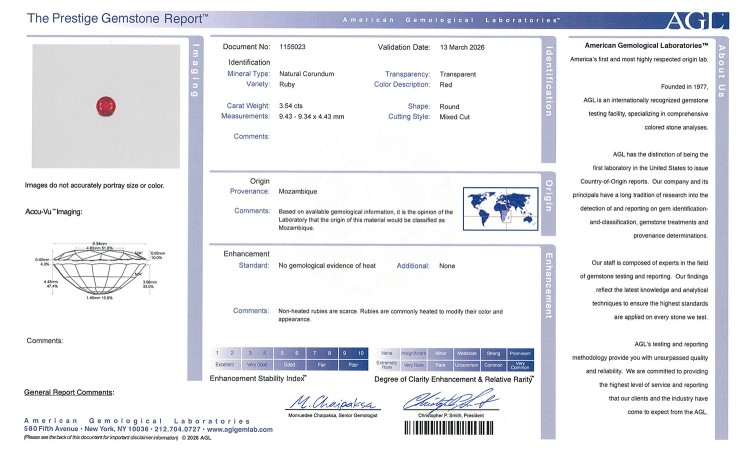
Task: Click the 580 Fifth Avenue address text
Action: click(51, 429)
